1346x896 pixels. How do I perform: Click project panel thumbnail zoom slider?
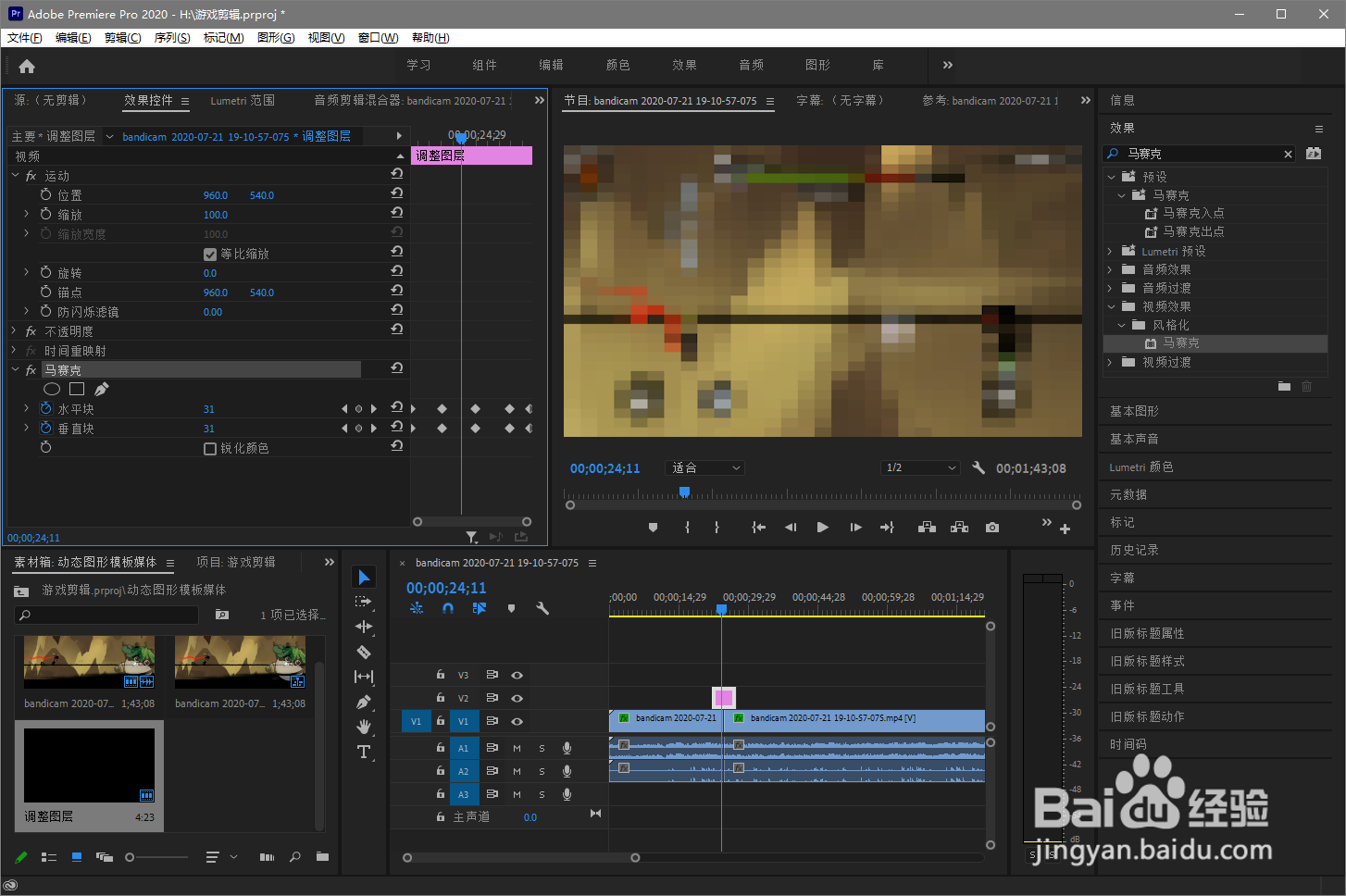pyautogui.click(x=130, y=858)
